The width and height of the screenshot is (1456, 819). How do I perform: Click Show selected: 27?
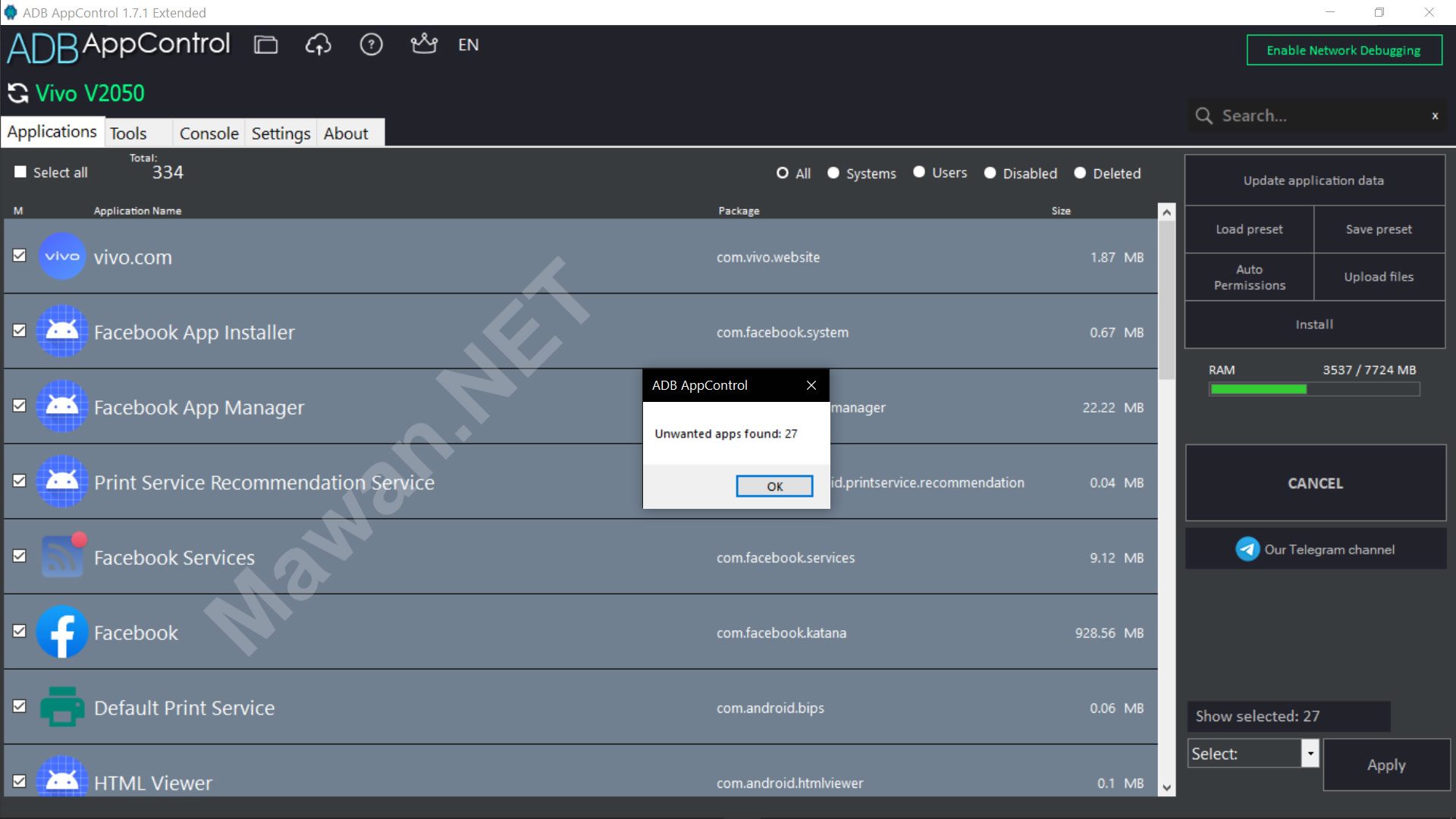click(1288, 716)
